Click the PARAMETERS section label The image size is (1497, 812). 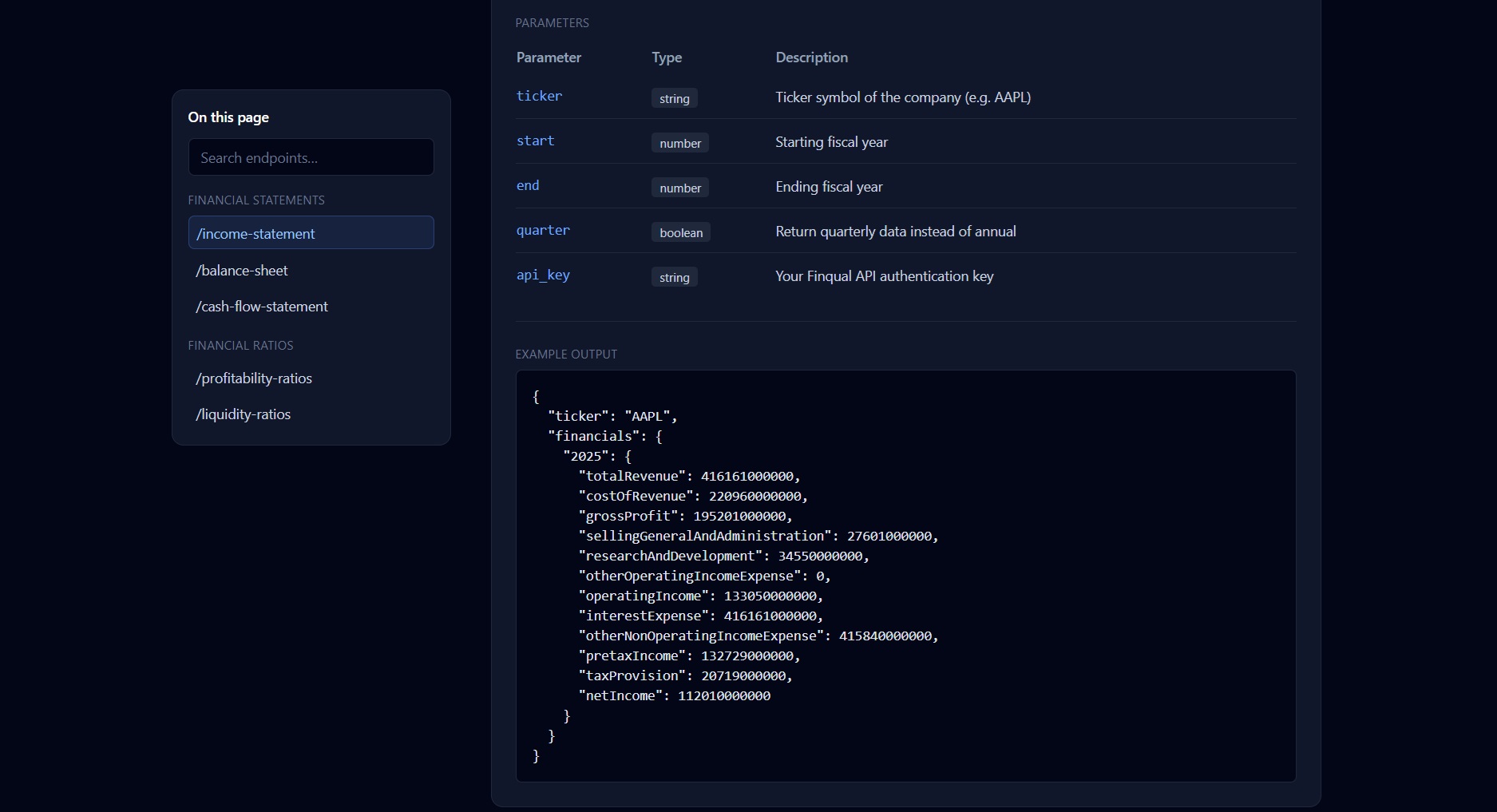pos(552,22)
